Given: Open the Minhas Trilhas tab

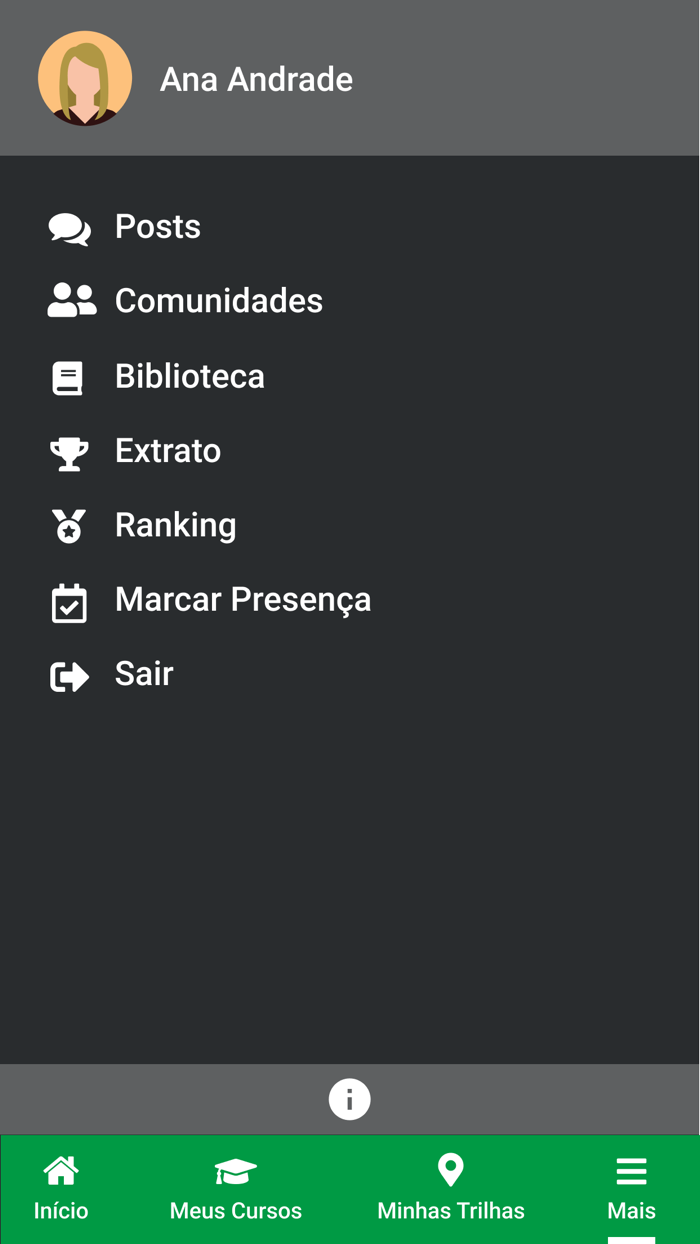Looking at the screenshot, I should pos(450,1188).
